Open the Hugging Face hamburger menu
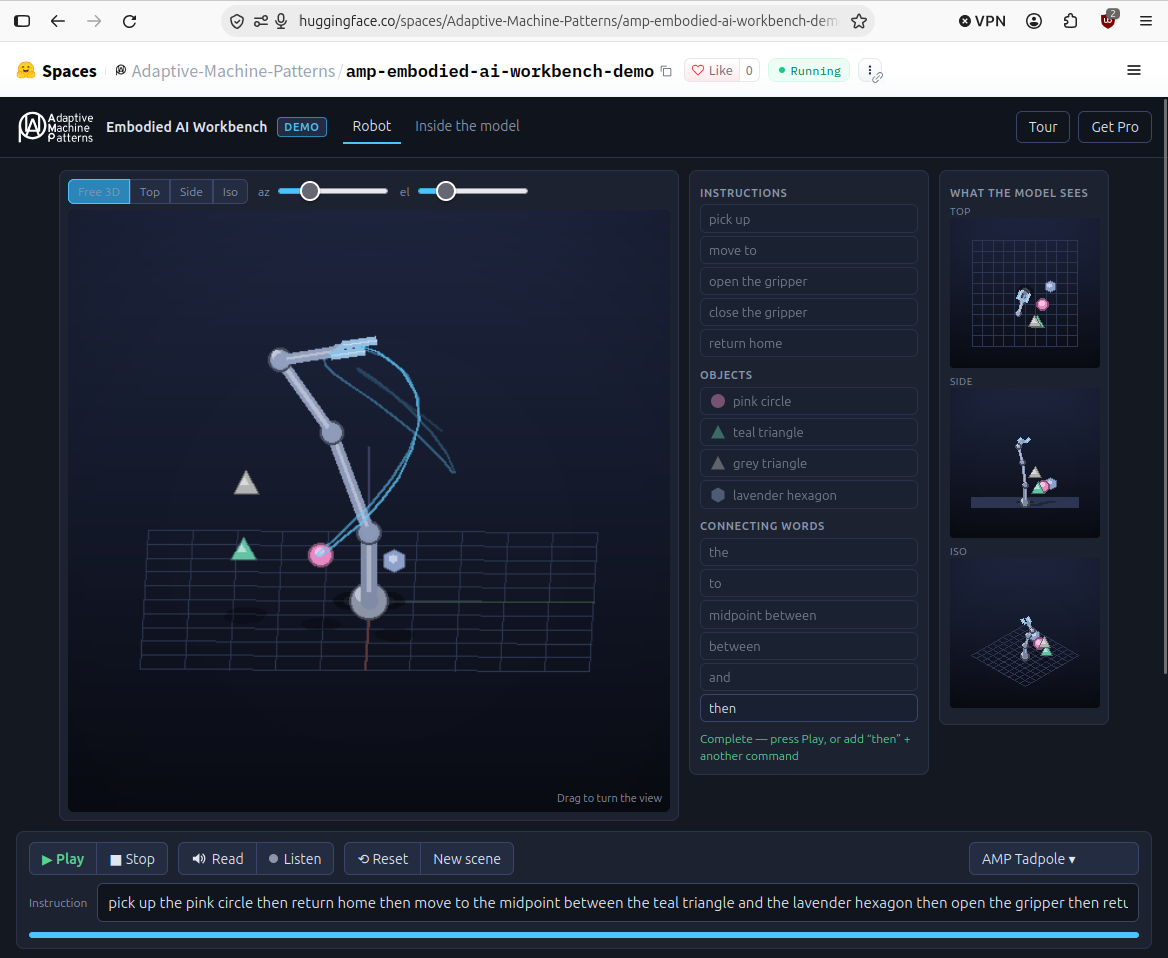 coord(1134,70)
